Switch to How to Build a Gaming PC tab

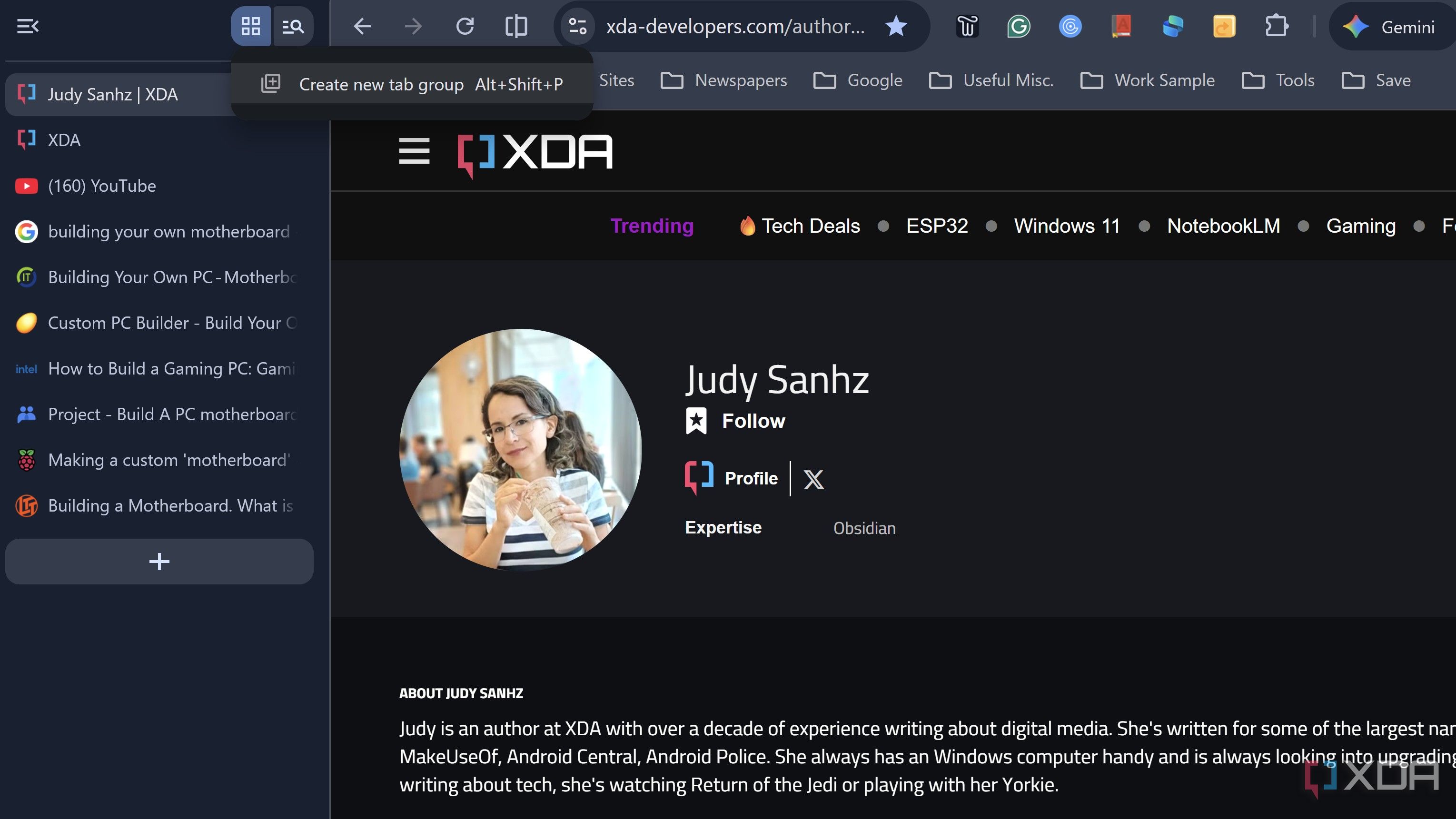[159, 368]
